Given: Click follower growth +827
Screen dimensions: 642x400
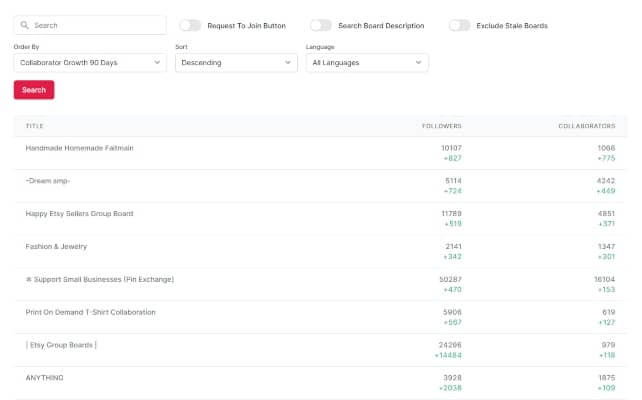Looking at the screenshot, I should coord(452,158).
